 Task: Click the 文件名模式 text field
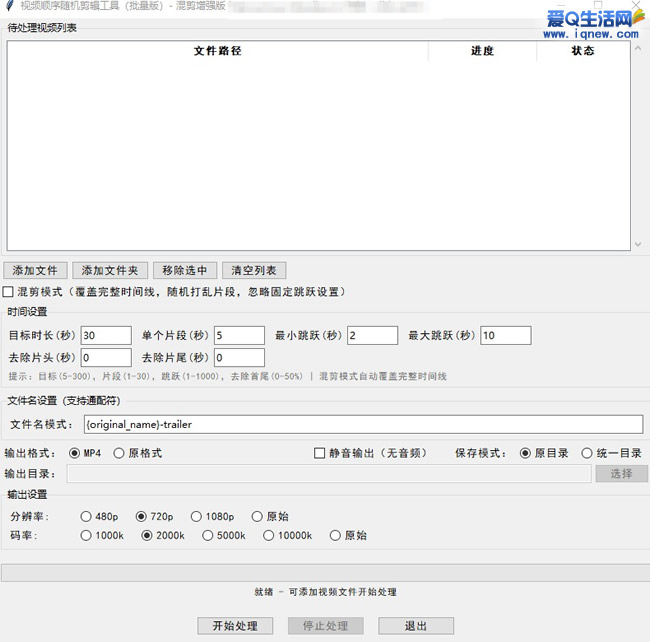pos(364,424)
